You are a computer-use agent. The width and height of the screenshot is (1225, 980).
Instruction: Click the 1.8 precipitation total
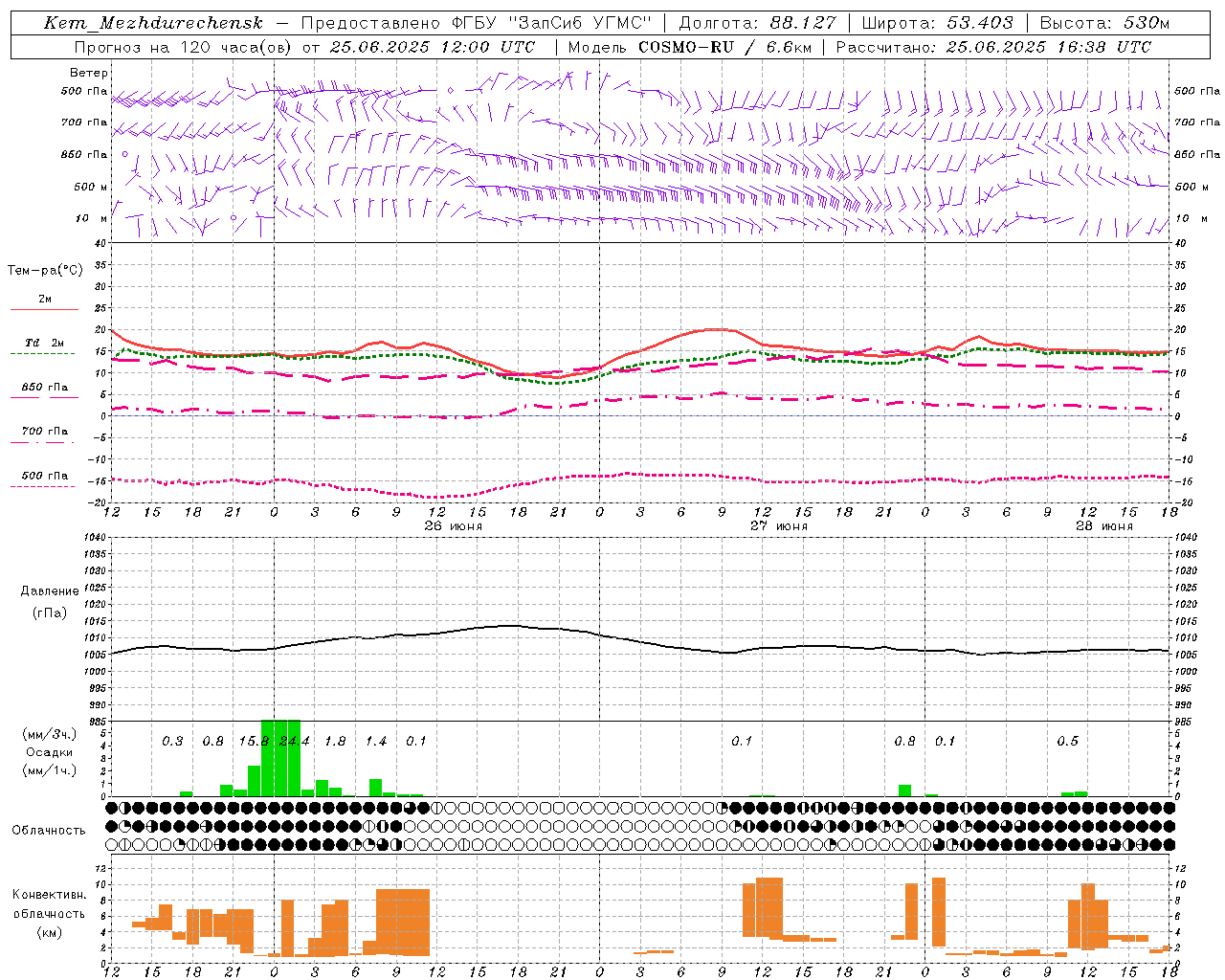(x=335, y=741)
